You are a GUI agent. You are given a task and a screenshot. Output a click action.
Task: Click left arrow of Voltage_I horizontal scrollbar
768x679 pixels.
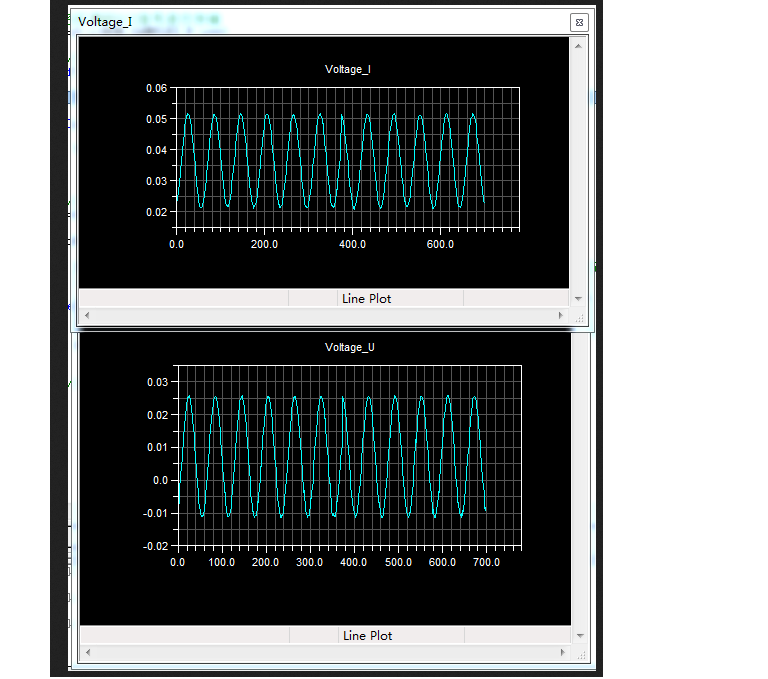pos(87,315)
